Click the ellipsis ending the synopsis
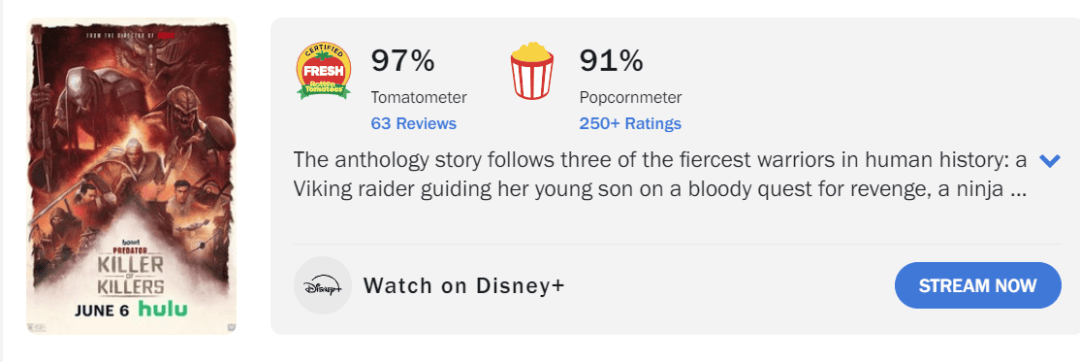This screenshot has width=1080, height=362. click(x=1018, y=191)
